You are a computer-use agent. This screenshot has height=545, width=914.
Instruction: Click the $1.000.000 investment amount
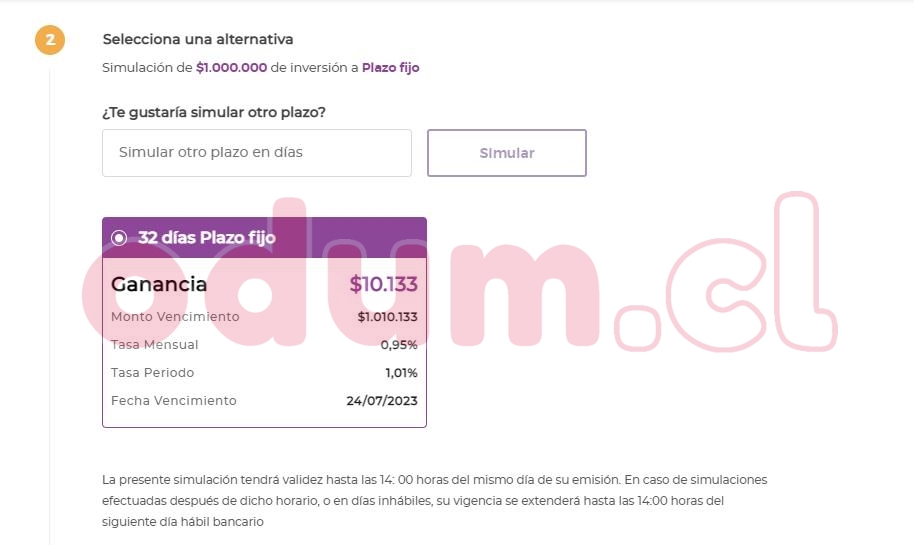(x=231, y=68)
